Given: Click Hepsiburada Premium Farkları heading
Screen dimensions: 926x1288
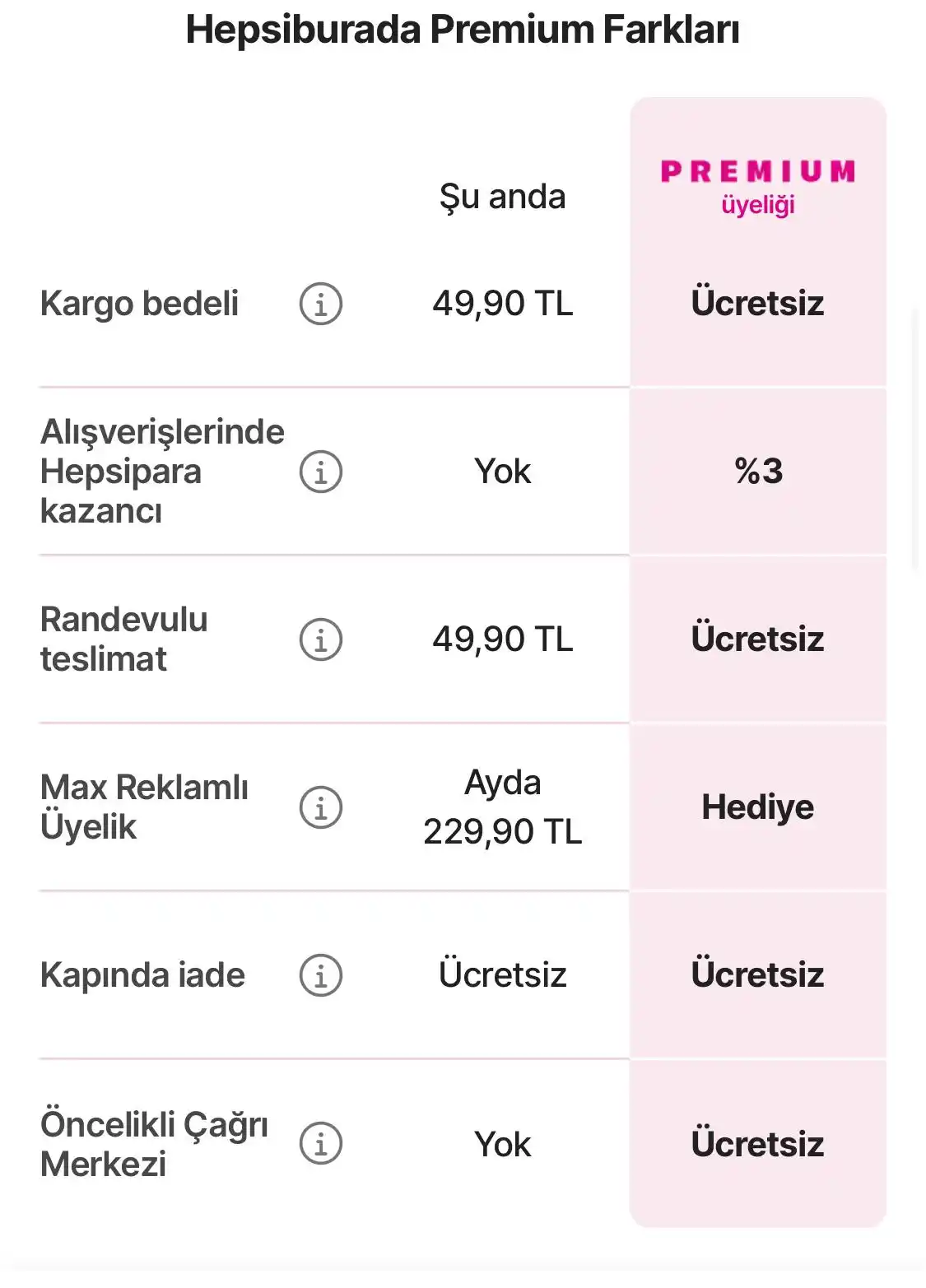Looking at the screenshot, I should coord(463,30).
